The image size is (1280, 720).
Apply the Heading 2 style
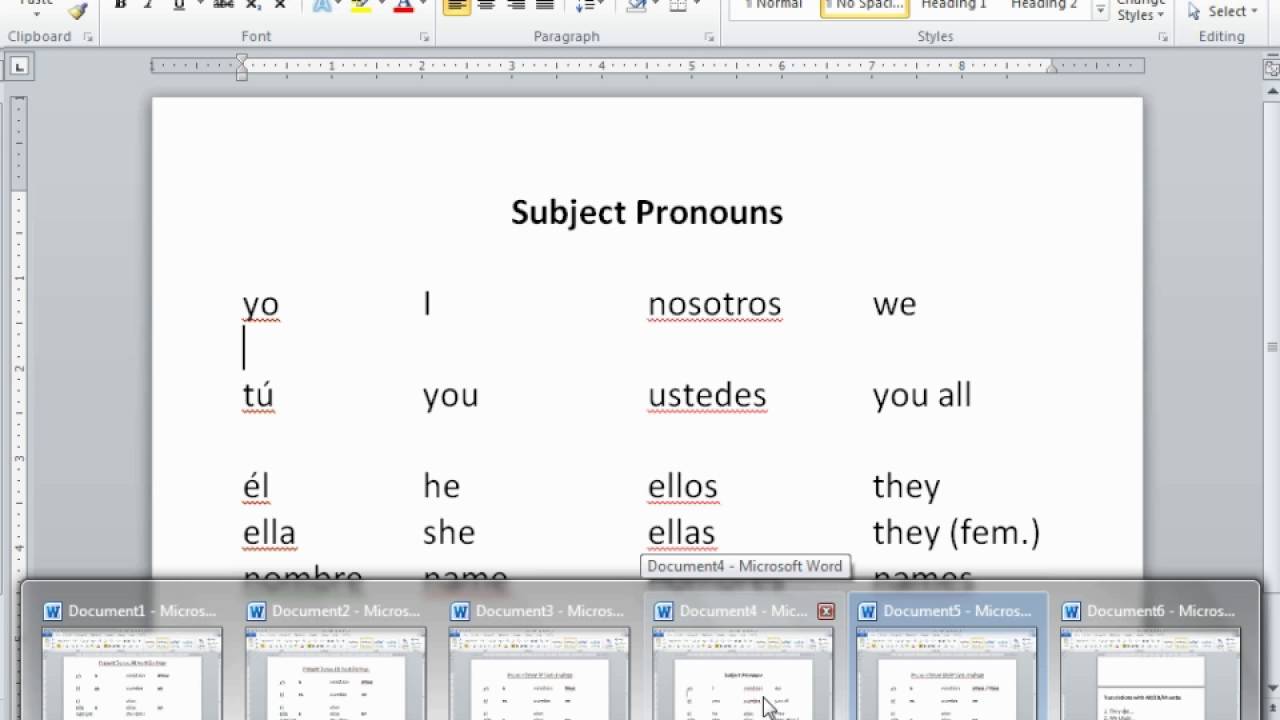(1044, 8)
